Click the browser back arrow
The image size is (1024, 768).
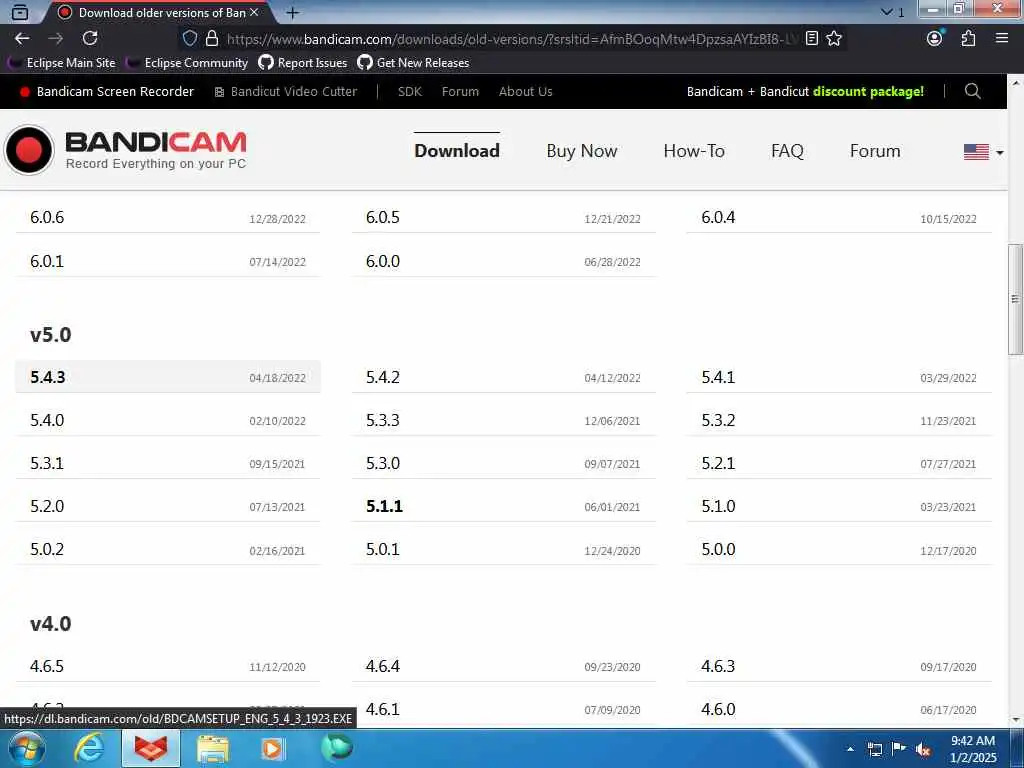[x=22, y=39]
